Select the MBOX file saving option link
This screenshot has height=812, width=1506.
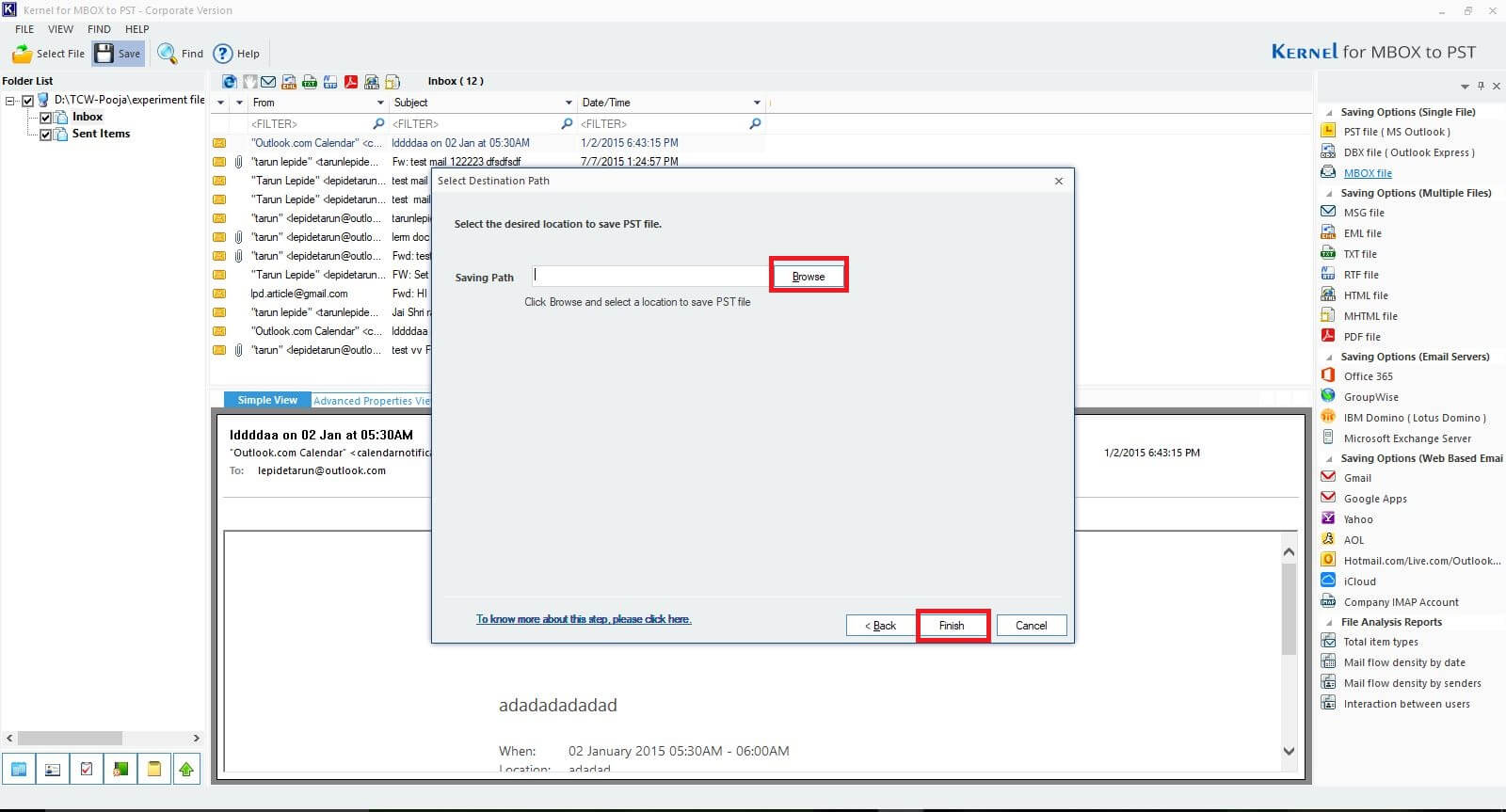(1368, 173)
